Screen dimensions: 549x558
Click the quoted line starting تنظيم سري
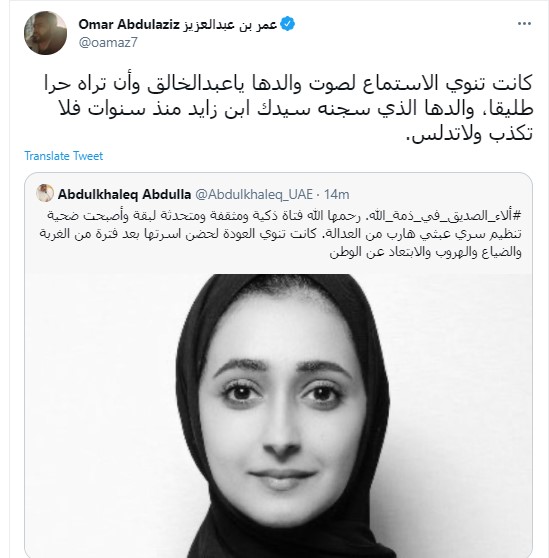[280, 234]
